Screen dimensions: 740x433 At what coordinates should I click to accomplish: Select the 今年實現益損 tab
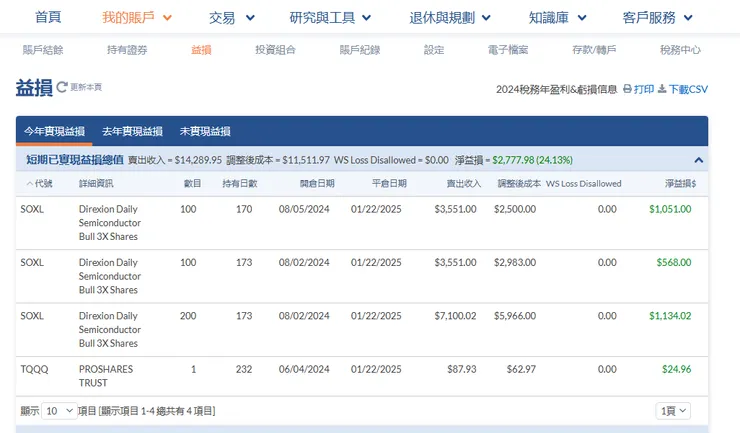[x=54, y=131]
